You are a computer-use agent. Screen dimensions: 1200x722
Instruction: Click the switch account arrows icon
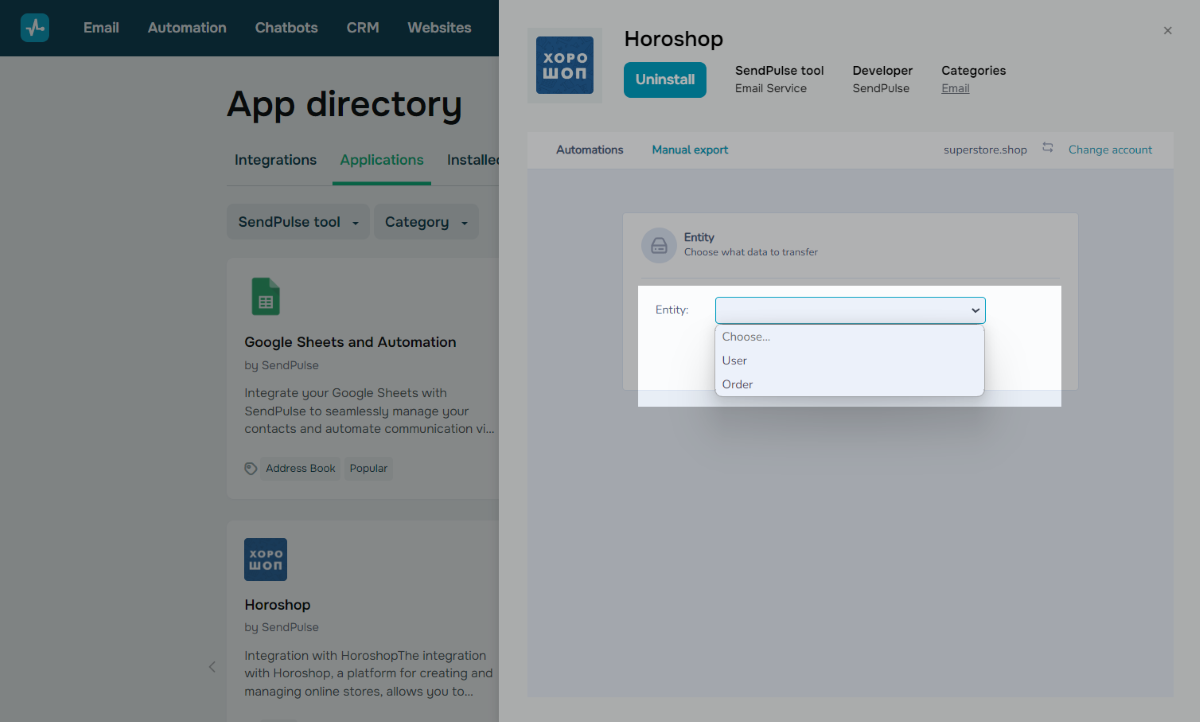click(1048, 148)
